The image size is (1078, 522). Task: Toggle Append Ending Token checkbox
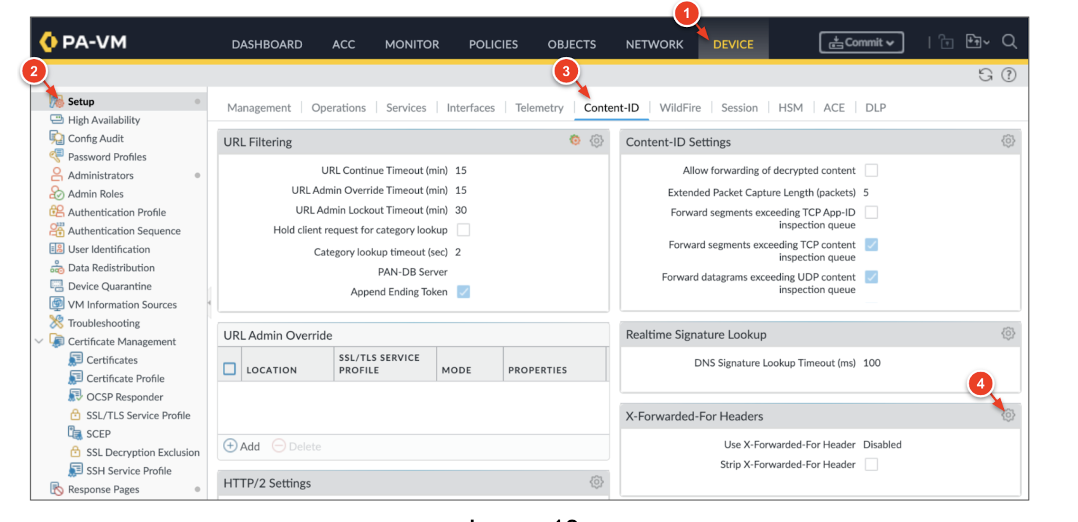point(463,292)
